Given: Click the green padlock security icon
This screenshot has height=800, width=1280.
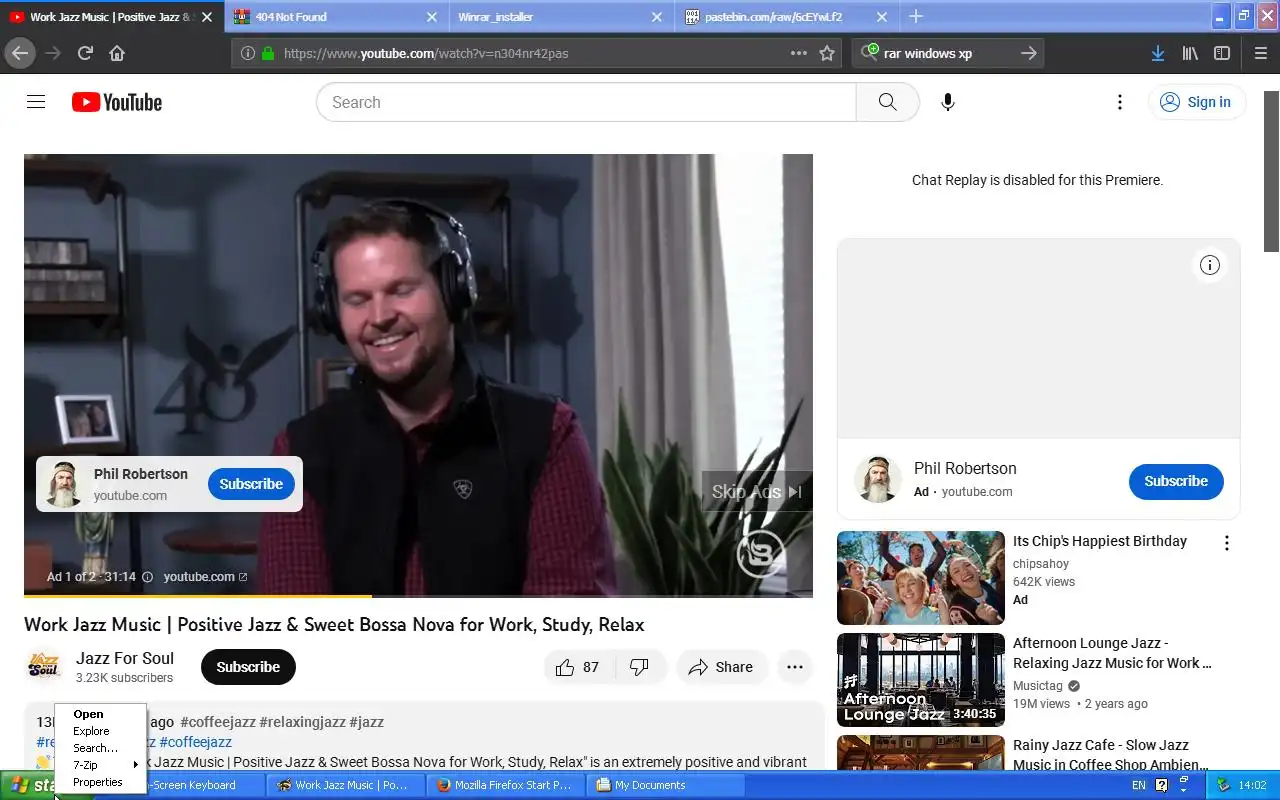Looking at the screenshot, I should (268, 53).
